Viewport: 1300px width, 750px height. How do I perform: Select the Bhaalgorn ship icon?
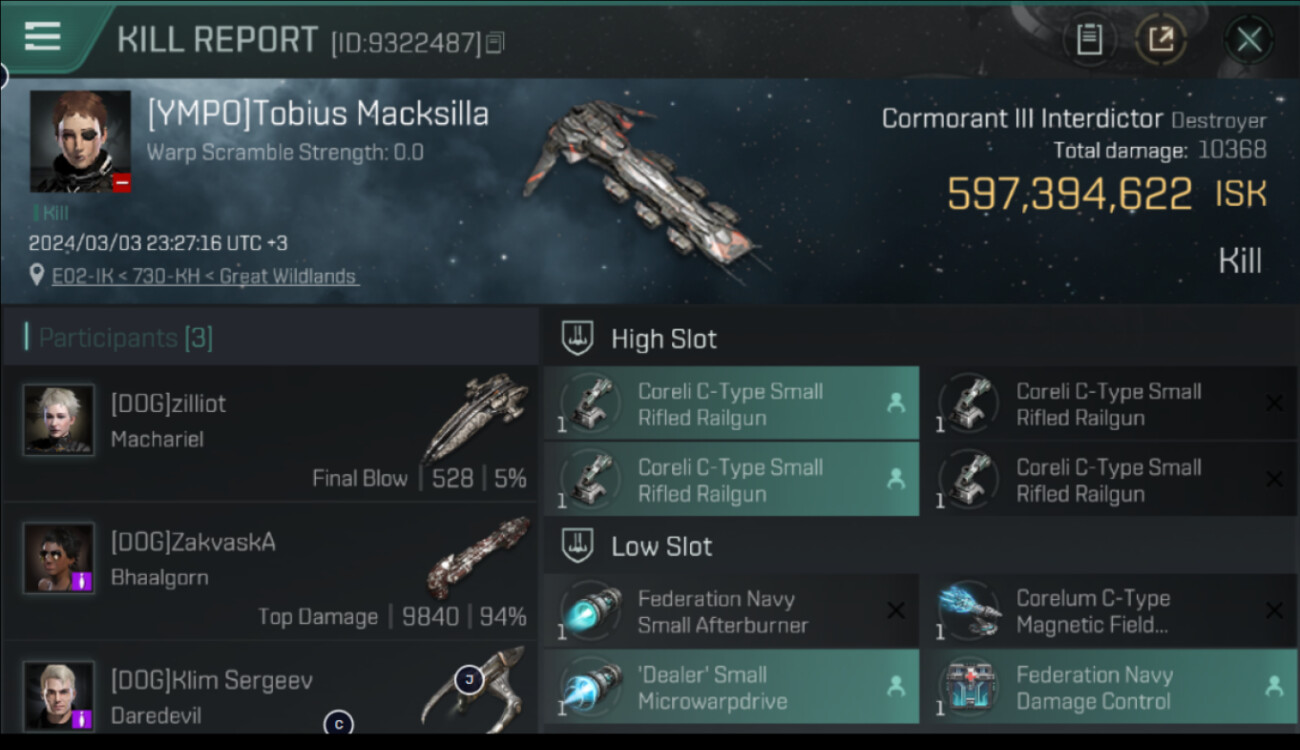click(x=478, y=556)
